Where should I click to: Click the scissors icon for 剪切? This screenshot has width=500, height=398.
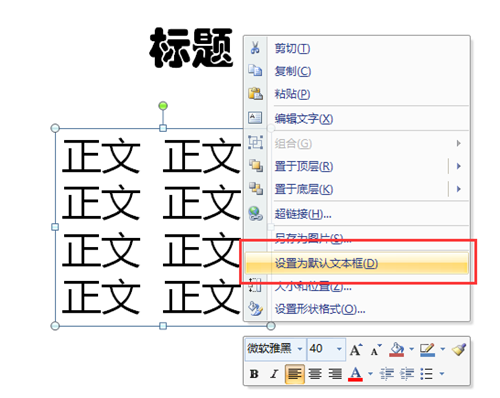tap(255, 48)
